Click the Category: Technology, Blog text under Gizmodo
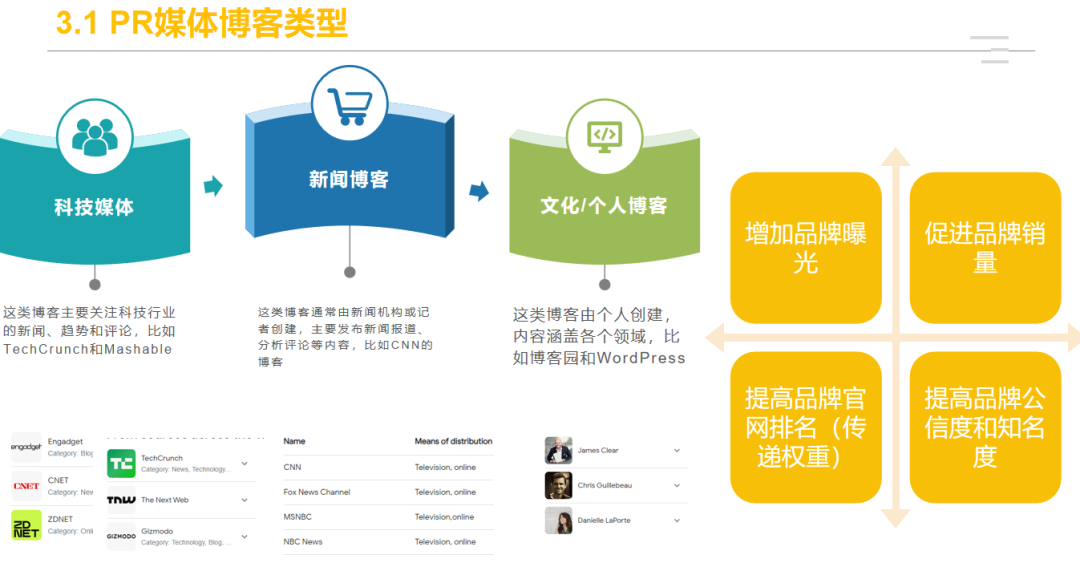This screenshot has width=1080, height=567. click(186, 542)
